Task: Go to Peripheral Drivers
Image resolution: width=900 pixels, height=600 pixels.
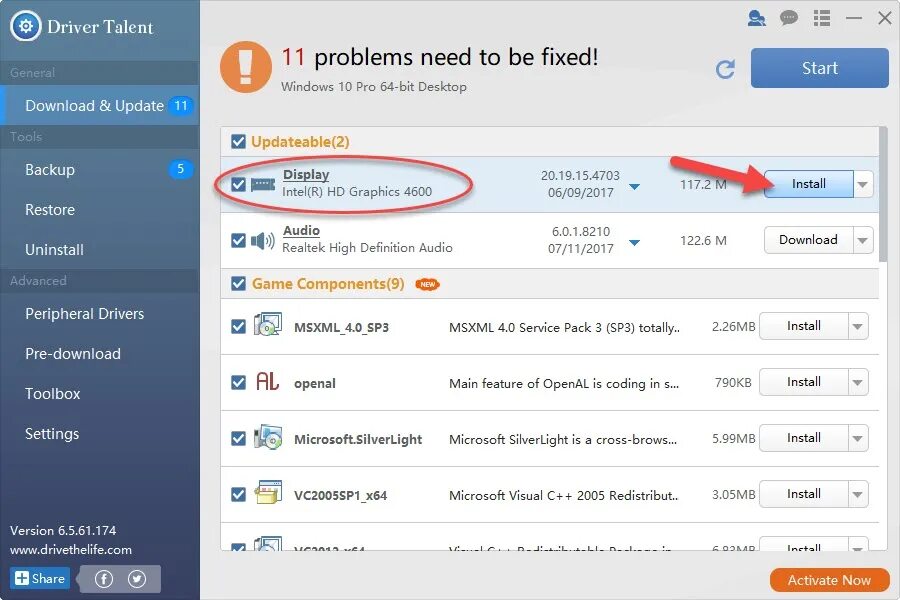Action: 99,313
